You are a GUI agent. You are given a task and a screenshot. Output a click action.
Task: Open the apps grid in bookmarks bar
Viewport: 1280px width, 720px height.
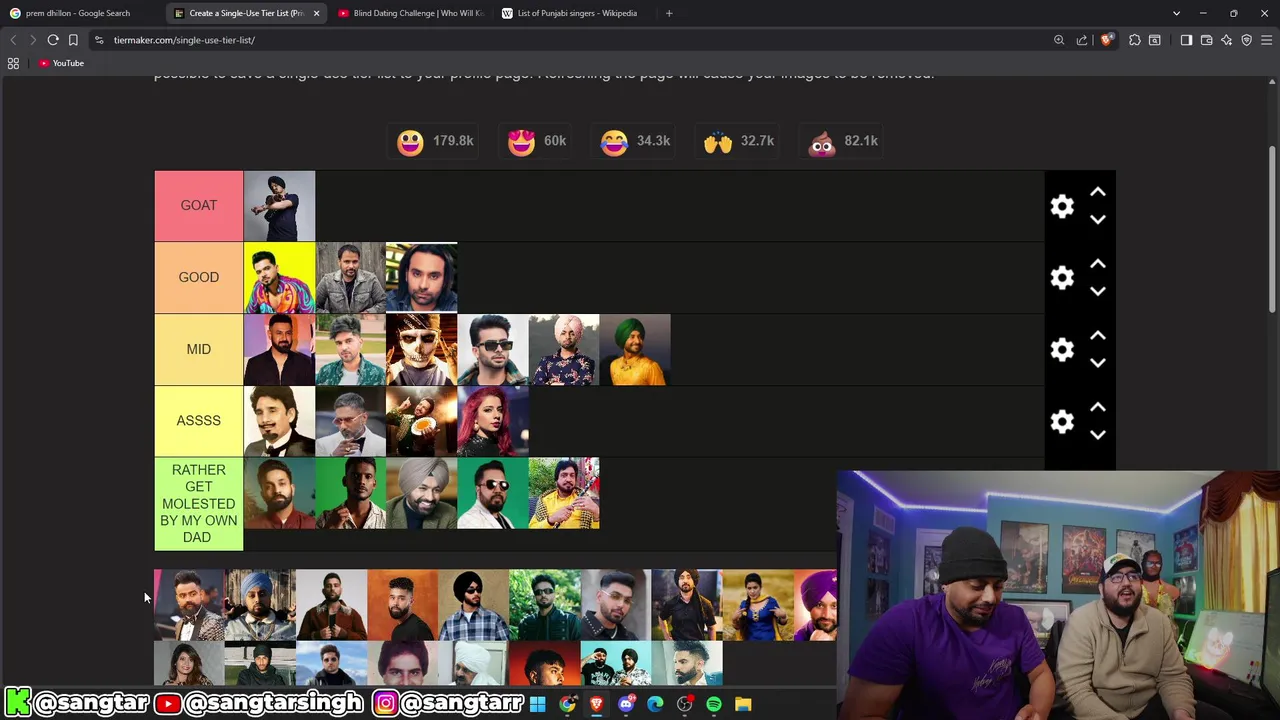coord(13,63)
